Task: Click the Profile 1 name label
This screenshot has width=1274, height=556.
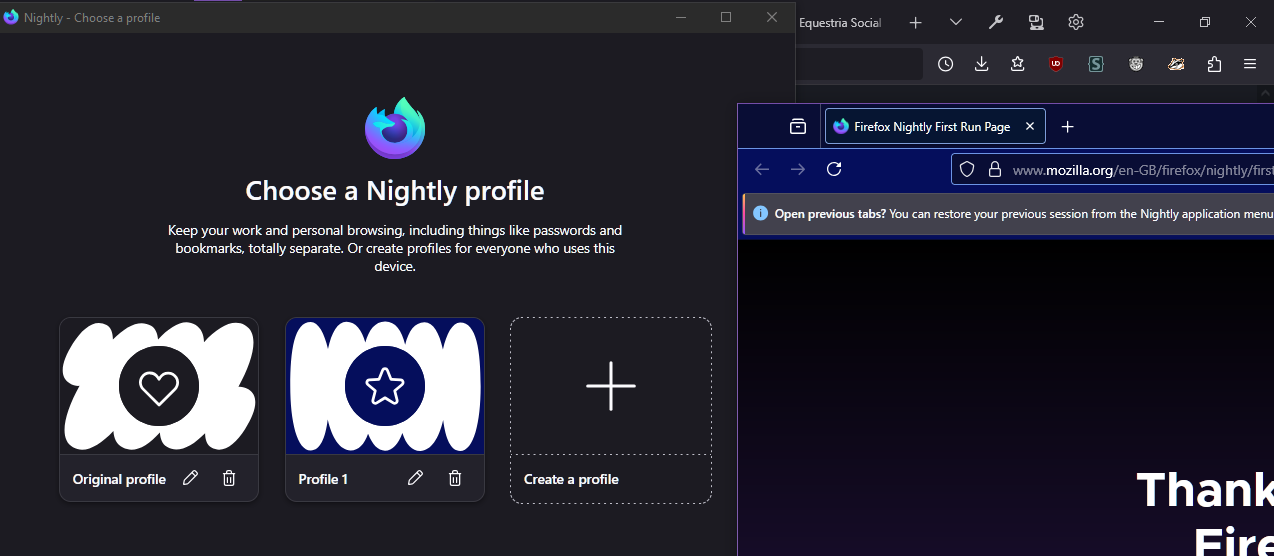Action: (x=323, y=479)
